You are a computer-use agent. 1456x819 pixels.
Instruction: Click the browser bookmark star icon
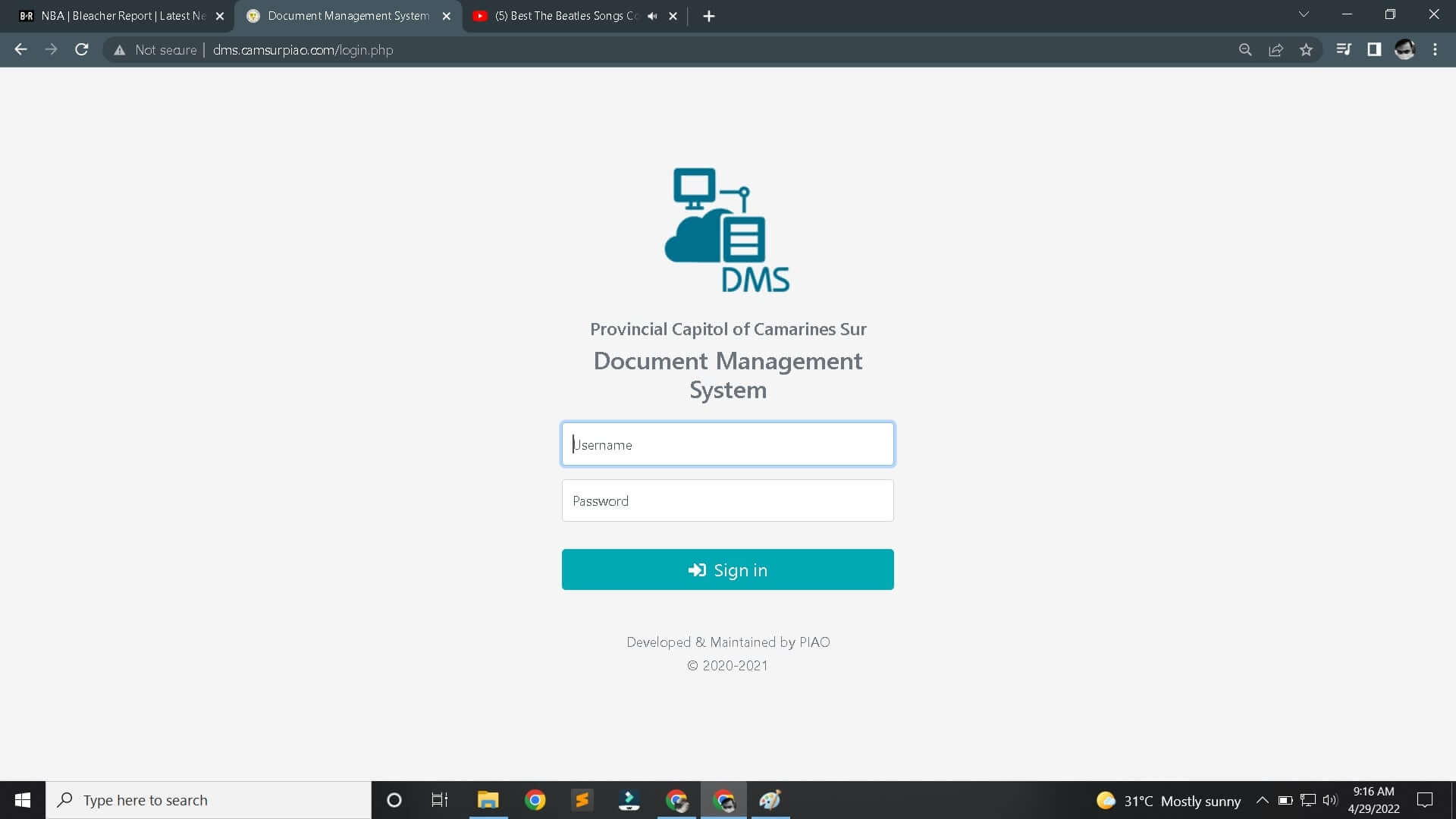1308,50
